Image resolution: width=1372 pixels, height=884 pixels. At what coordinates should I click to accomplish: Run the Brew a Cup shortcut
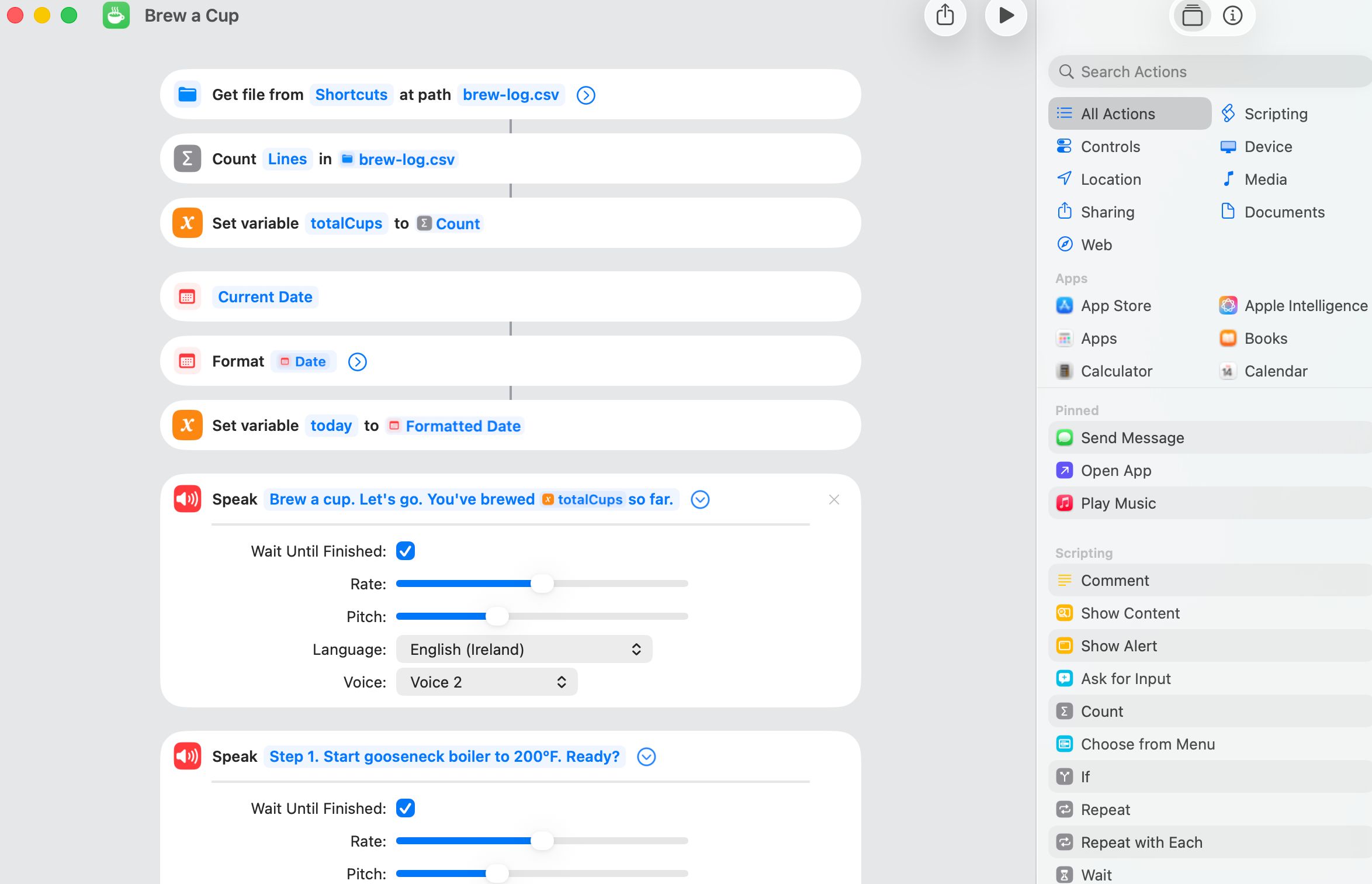(1006, 16)
